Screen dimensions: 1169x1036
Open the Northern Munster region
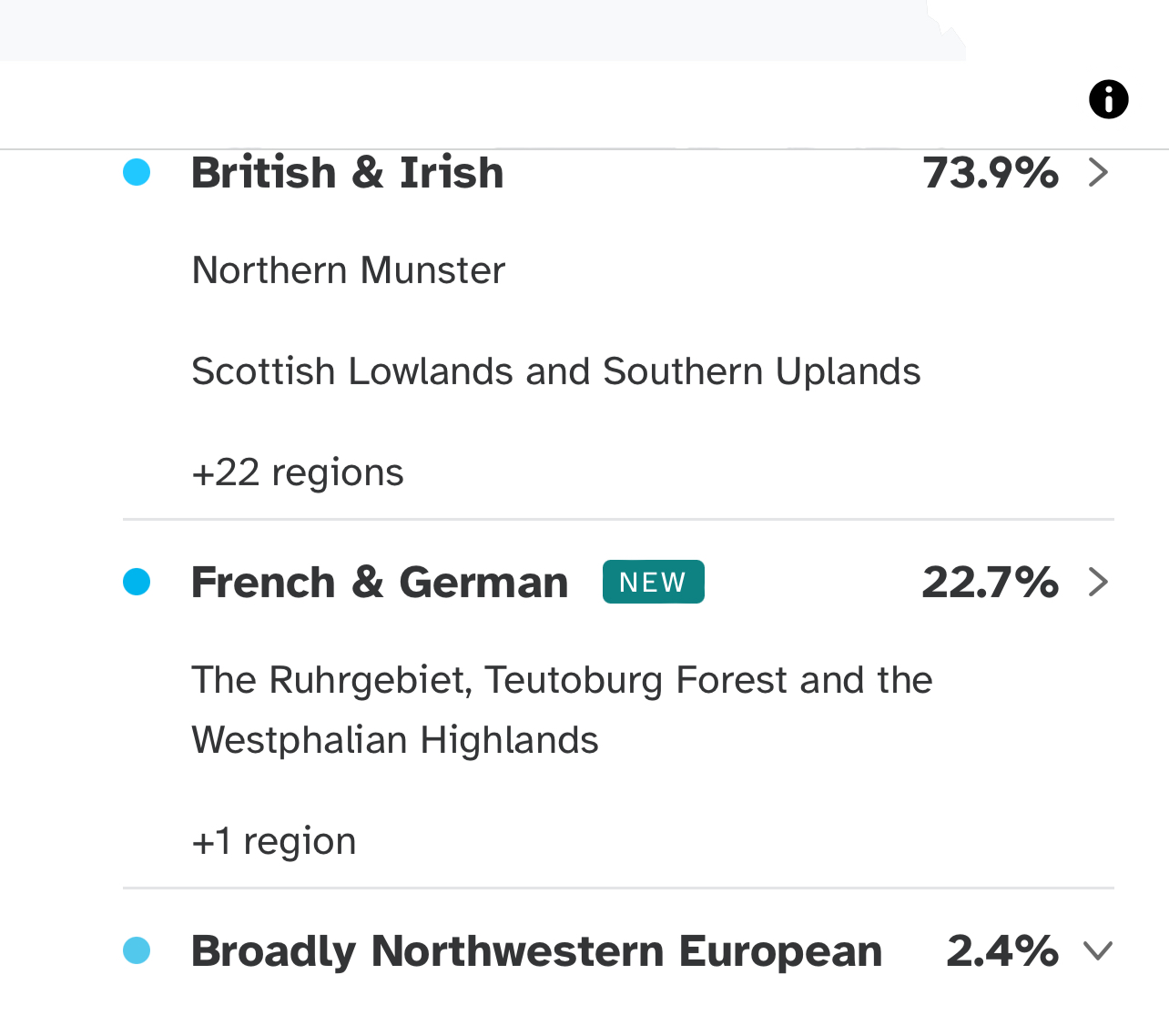(348, 270)
